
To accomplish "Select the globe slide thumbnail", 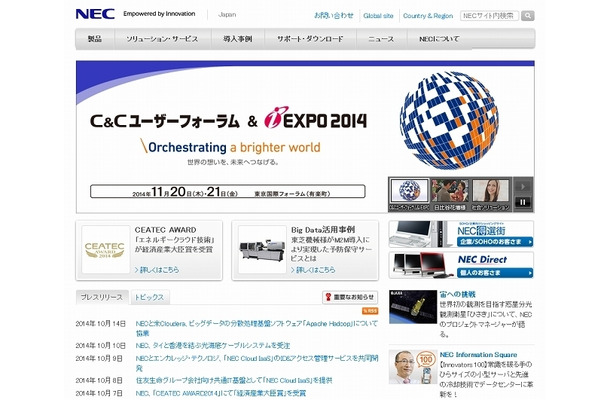I will [409, 191].
